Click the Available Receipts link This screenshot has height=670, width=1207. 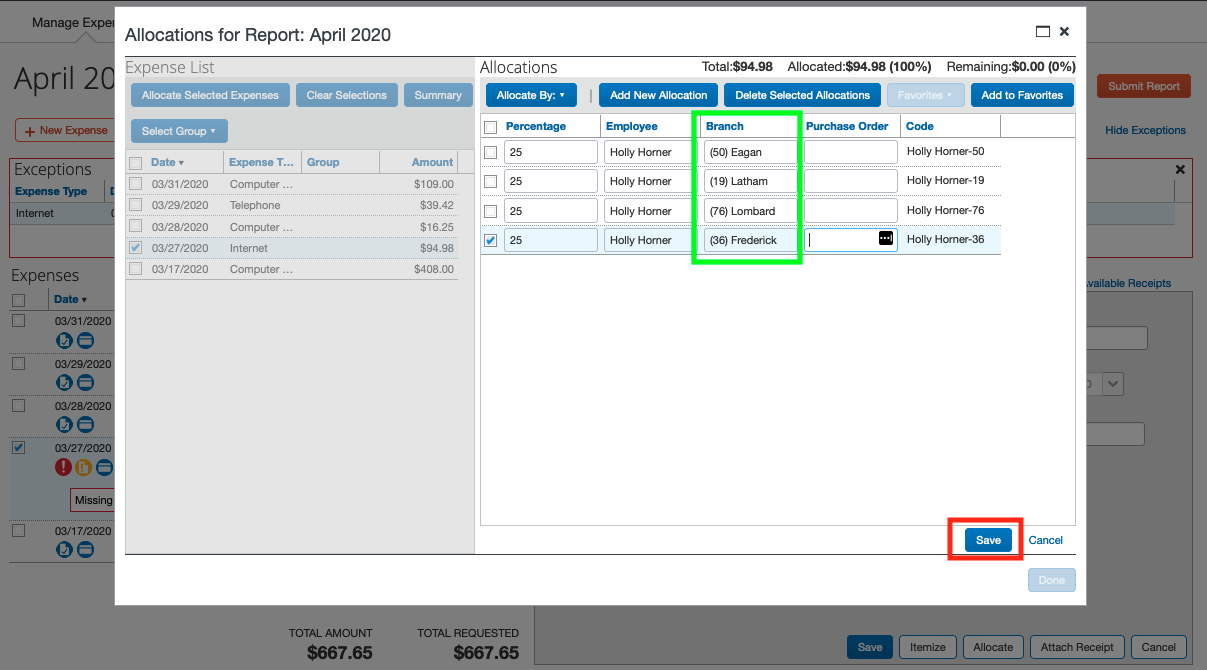tap(1127, 283)
